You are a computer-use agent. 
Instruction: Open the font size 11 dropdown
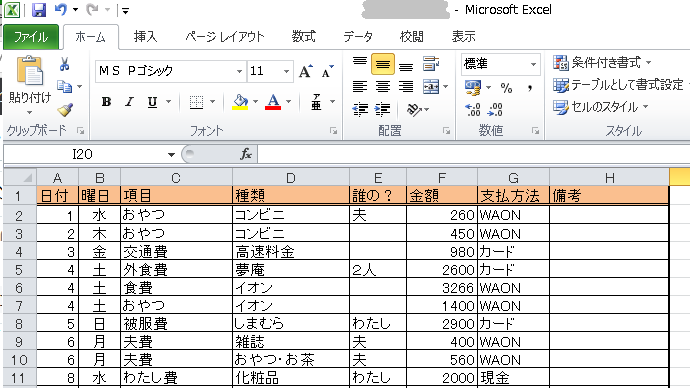click(286, 71)
